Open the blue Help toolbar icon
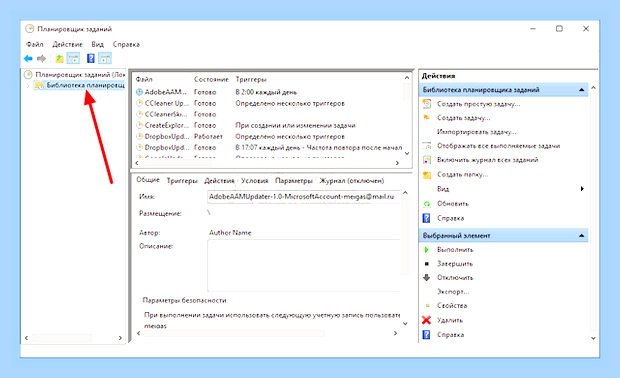The height and width of the screenshot is (378, 620). pyautogui.click(x=91, y=59)
